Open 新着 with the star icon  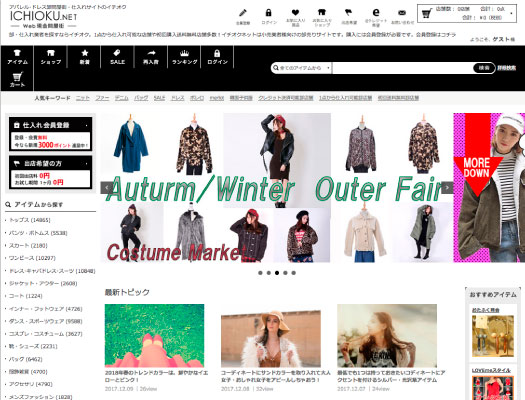point(84,57)
